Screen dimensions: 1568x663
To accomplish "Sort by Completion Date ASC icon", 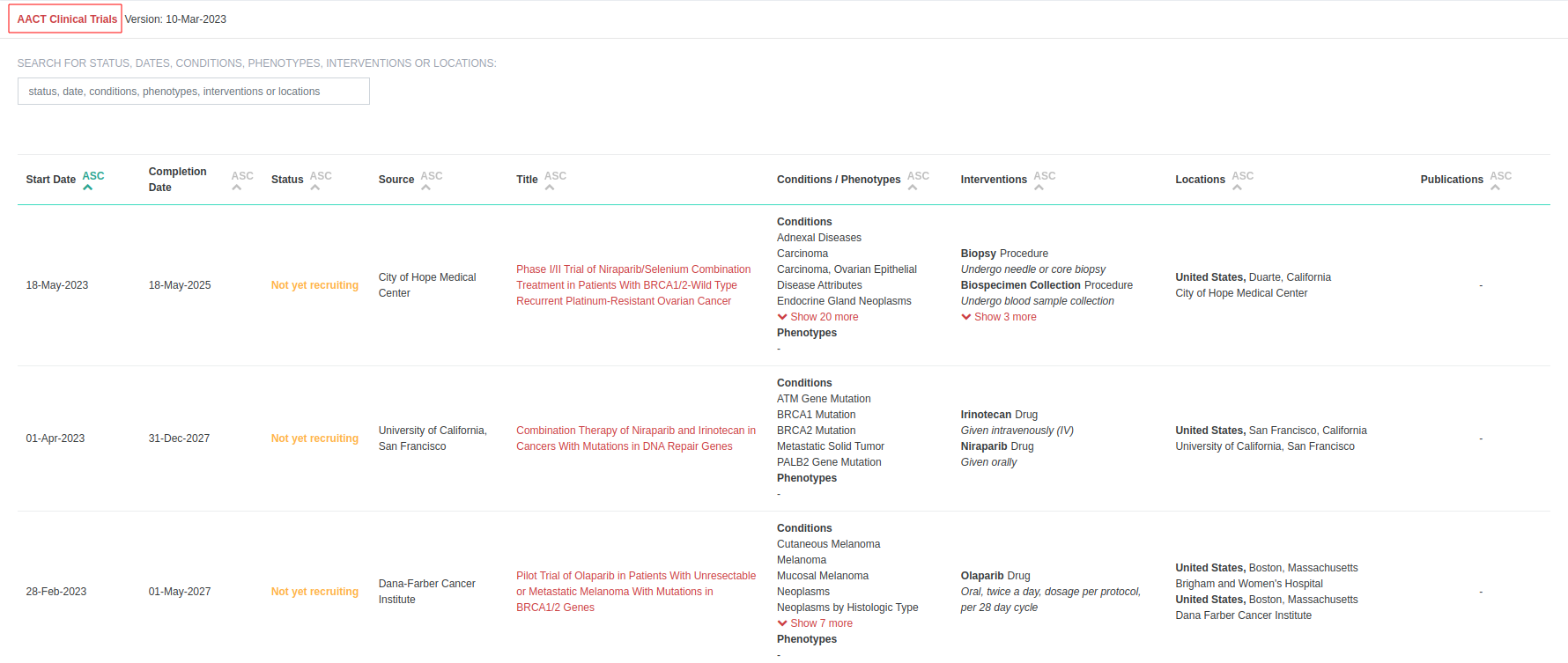I will 242,180.
